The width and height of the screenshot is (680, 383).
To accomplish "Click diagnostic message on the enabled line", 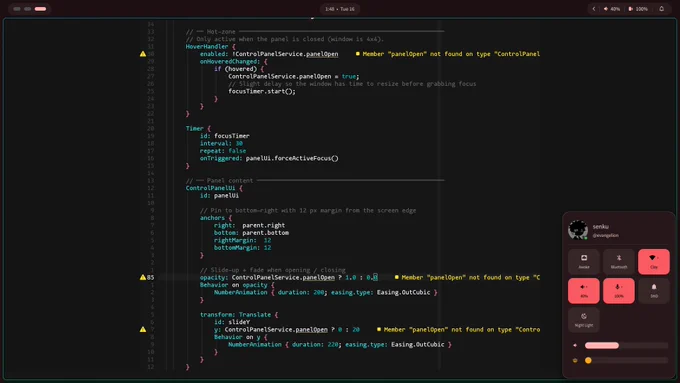I will (x=448, y=54).
